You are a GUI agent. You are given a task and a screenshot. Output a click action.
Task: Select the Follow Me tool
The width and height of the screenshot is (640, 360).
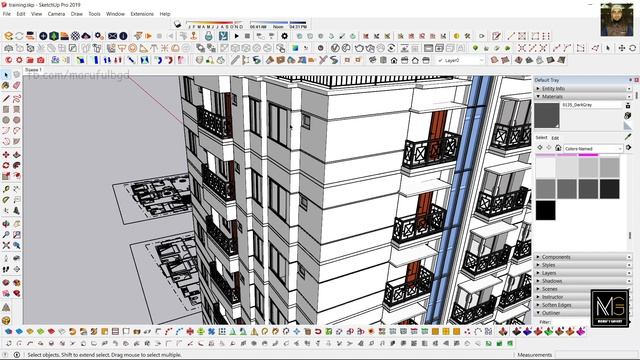(16, 165)
